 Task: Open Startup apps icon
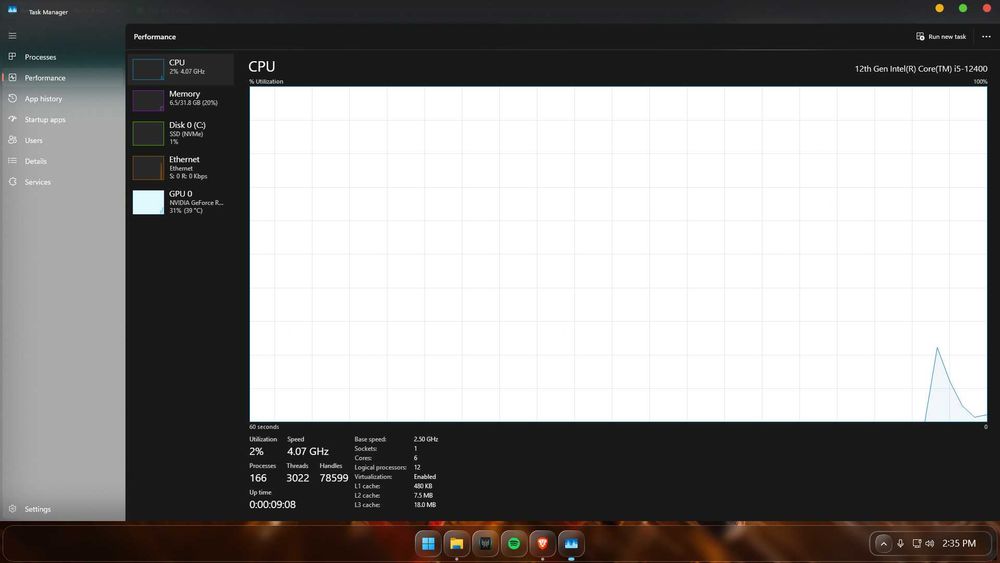12,119
